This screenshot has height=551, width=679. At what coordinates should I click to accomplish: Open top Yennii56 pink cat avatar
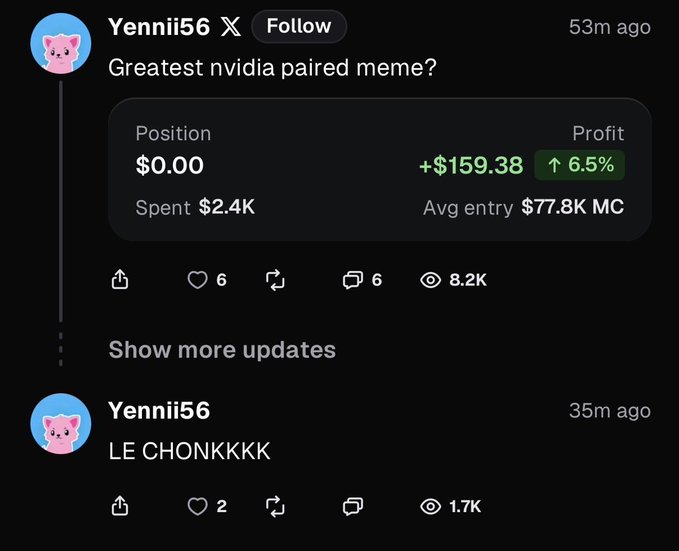pos(61,43)
